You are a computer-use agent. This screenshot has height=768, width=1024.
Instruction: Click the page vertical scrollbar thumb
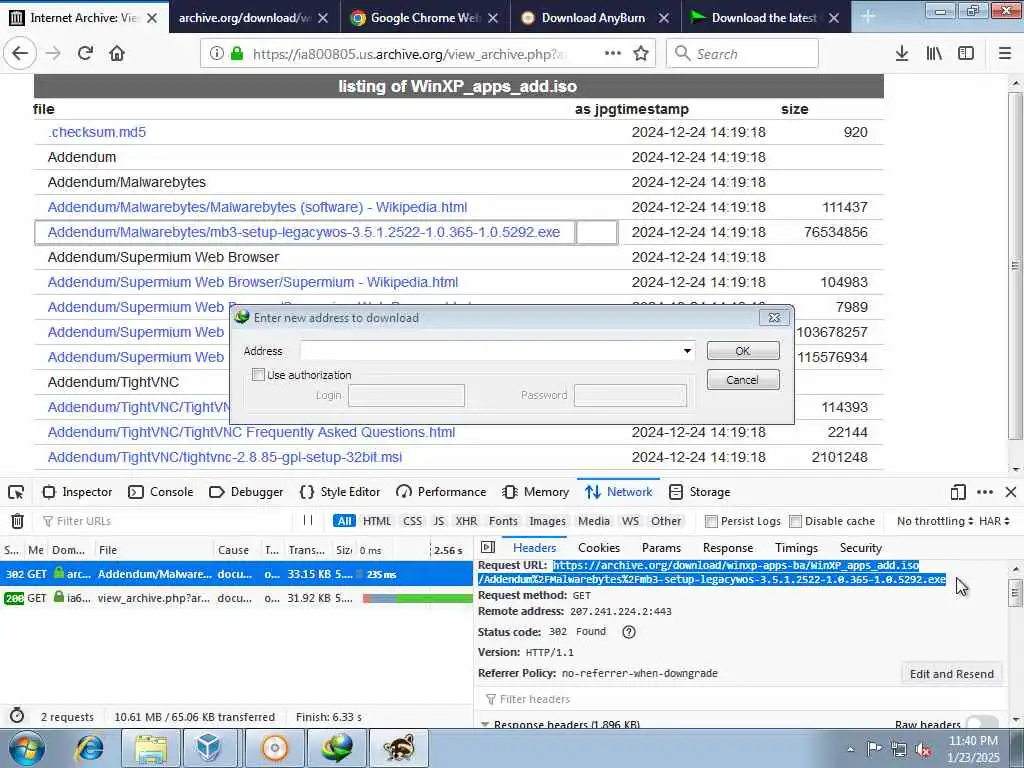point(1015,265)
